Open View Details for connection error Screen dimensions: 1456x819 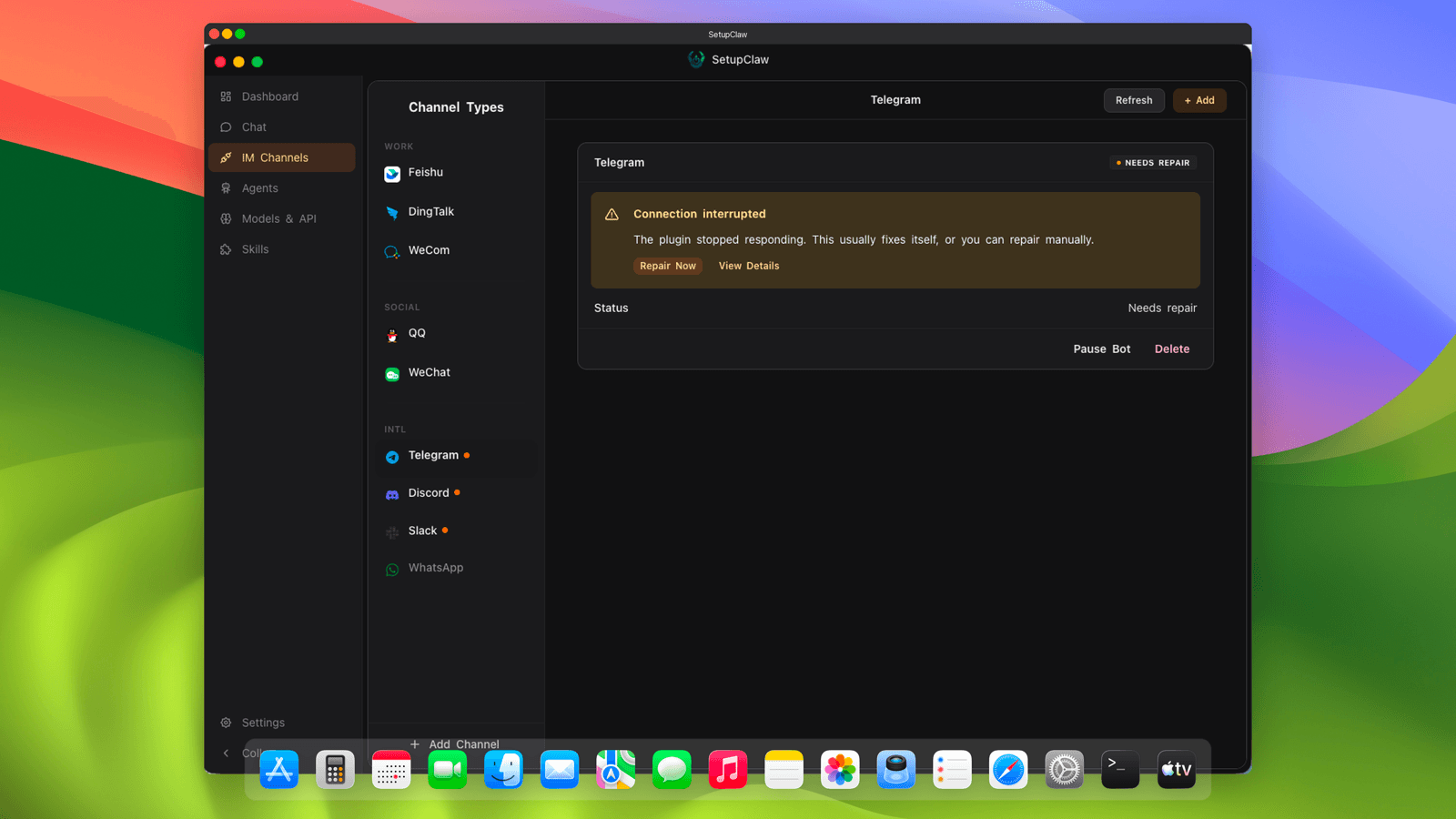(749, 266)
